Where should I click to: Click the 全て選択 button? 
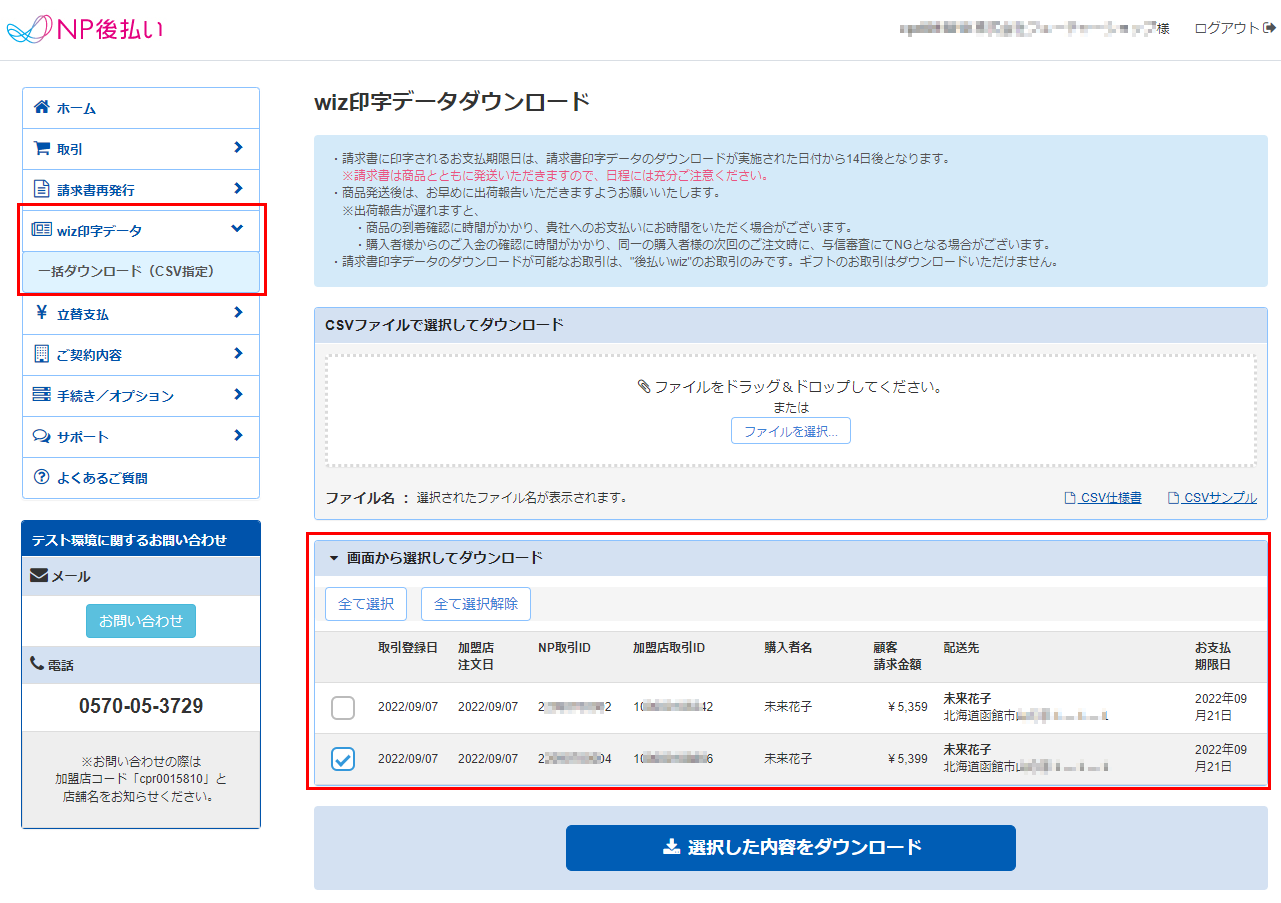[366, 604]
